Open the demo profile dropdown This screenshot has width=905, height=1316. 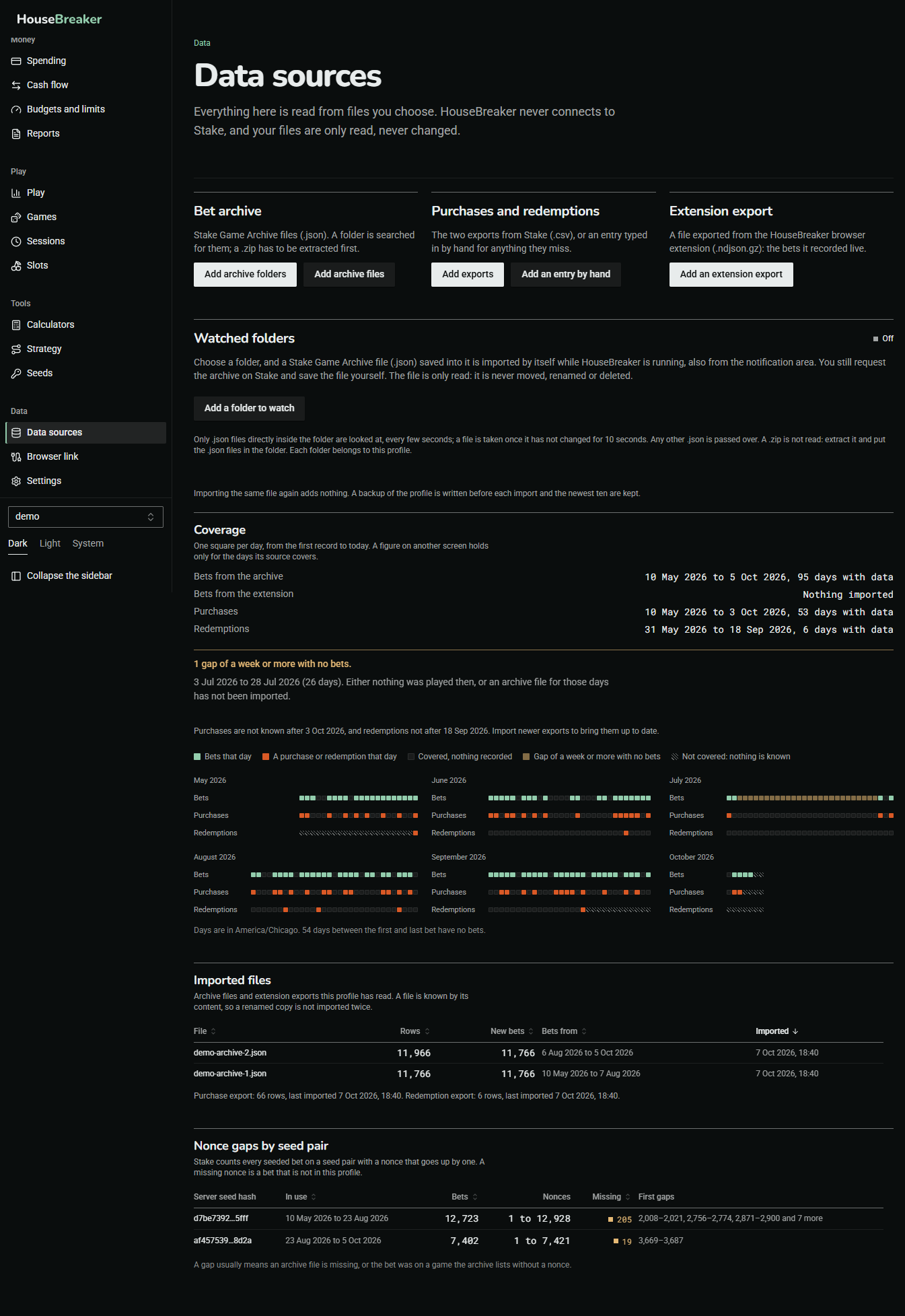point(85,517)
